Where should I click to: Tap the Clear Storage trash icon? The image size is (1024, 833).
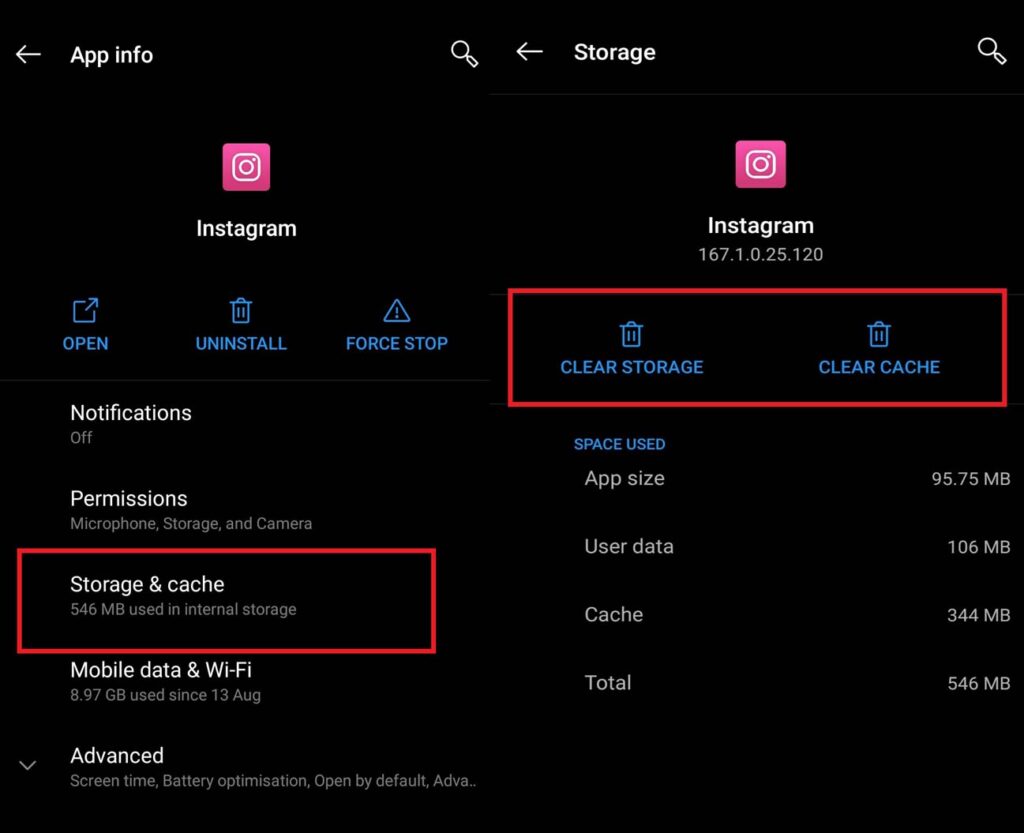(x=632, y=334)
